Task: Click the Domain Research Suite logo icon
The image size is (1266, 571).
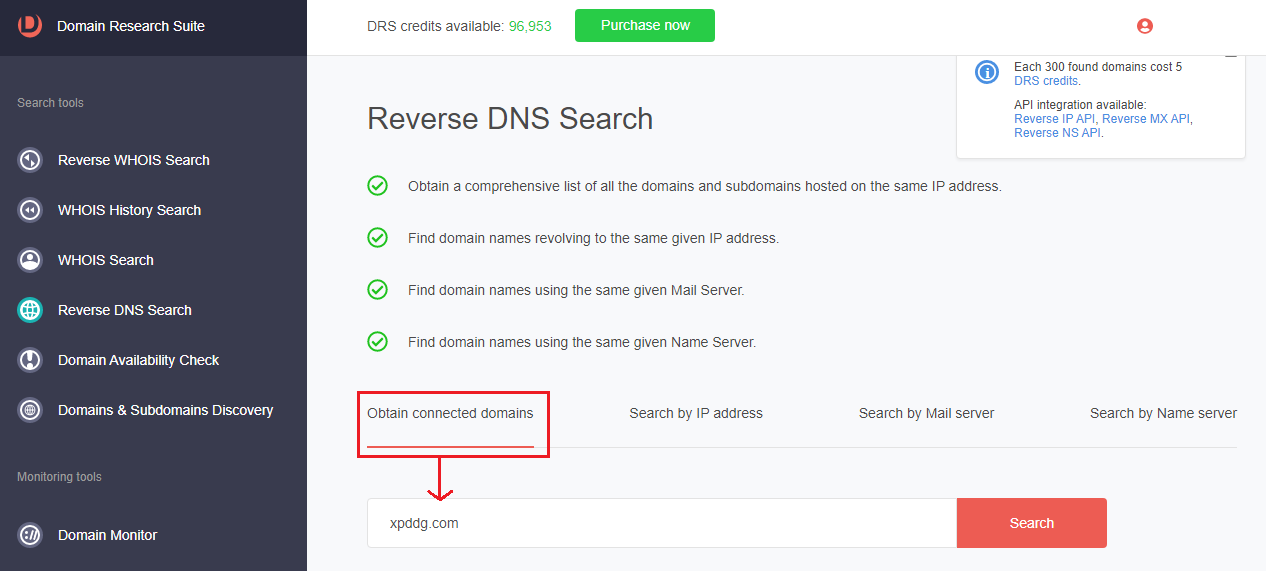Action: tap(30, 26)
